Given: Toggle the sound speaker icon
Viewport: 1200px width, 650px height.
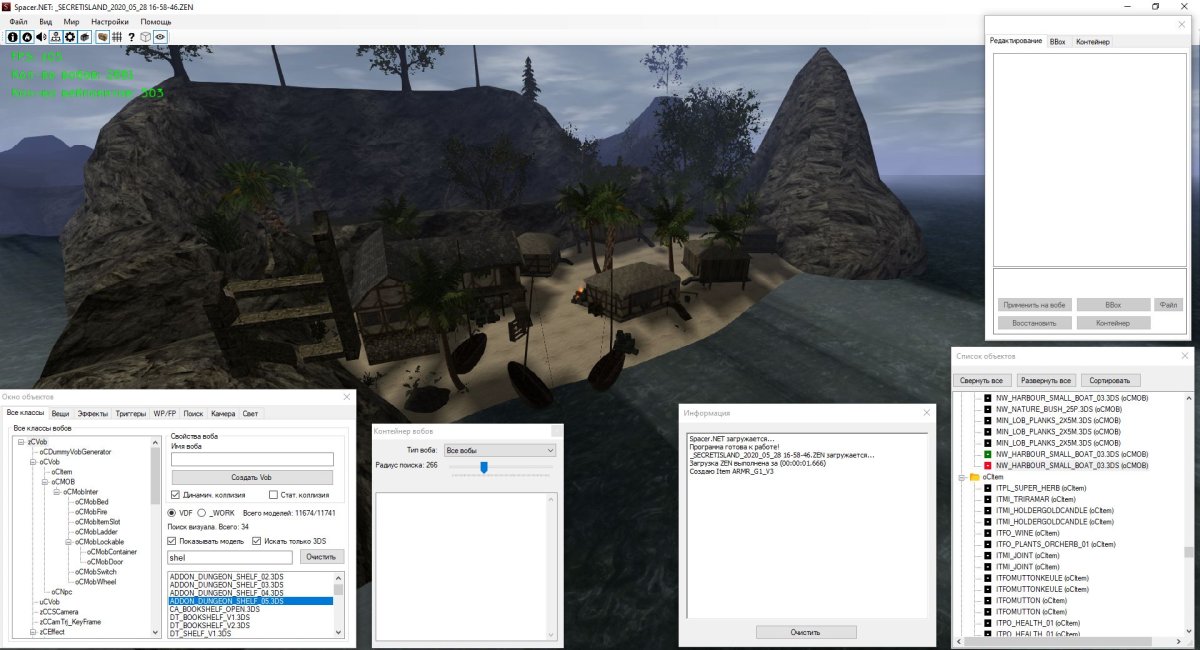Looking at the screenshot, I should pos(41,37).
